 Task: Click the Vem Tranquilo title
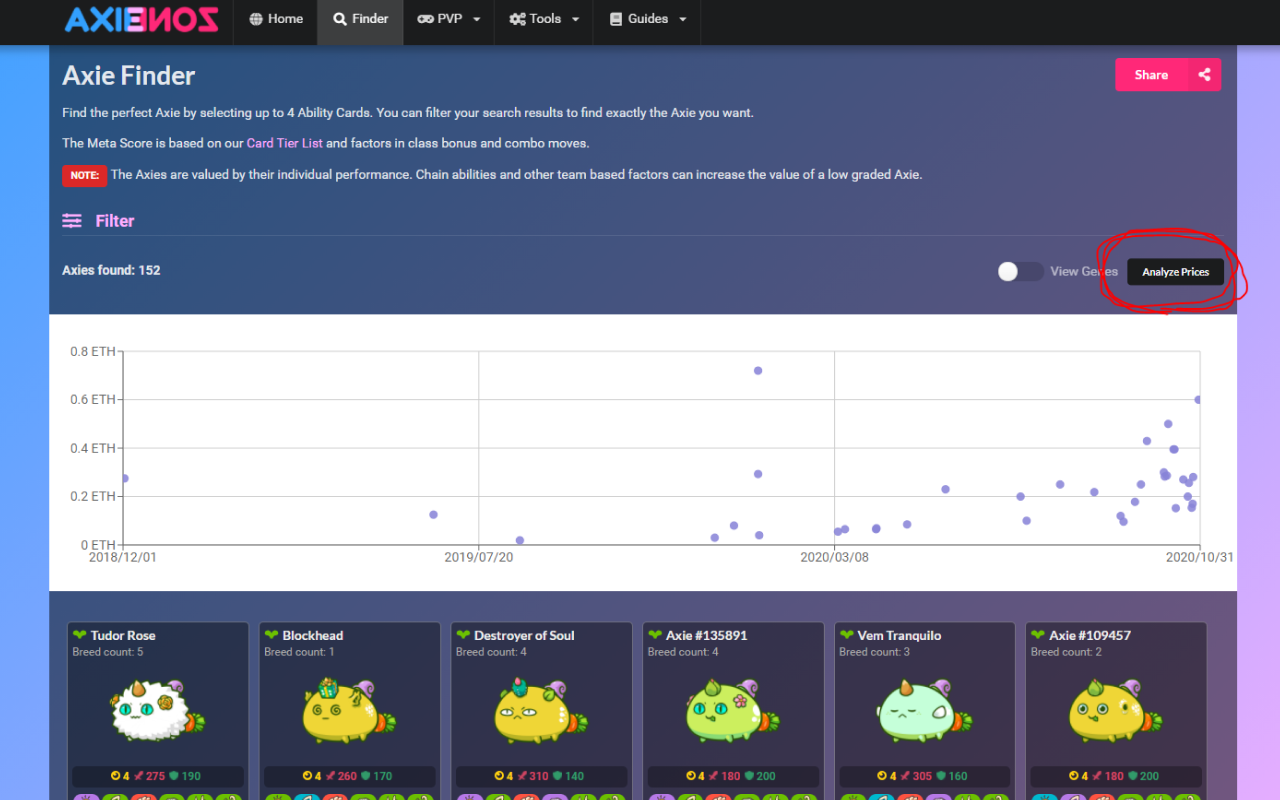click(898, 635)
